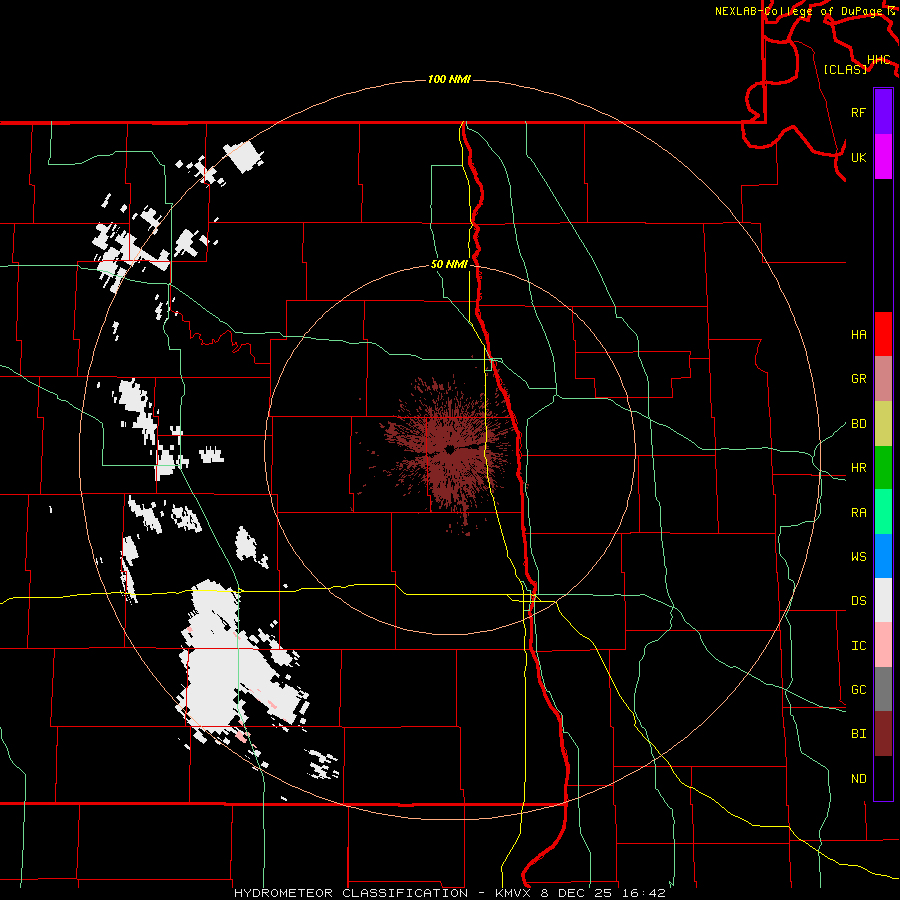Click the RA legend label
Image resolution: width=900 pixels, height=900 pixels.
858,513
